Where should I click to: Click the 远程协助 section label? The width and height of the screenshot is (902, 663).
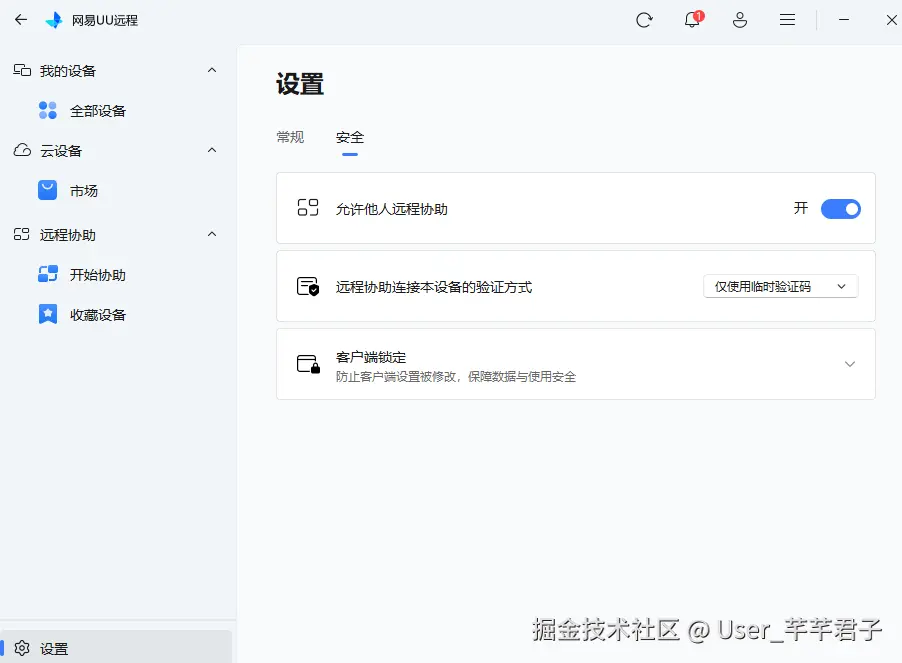tap(67, 235)
